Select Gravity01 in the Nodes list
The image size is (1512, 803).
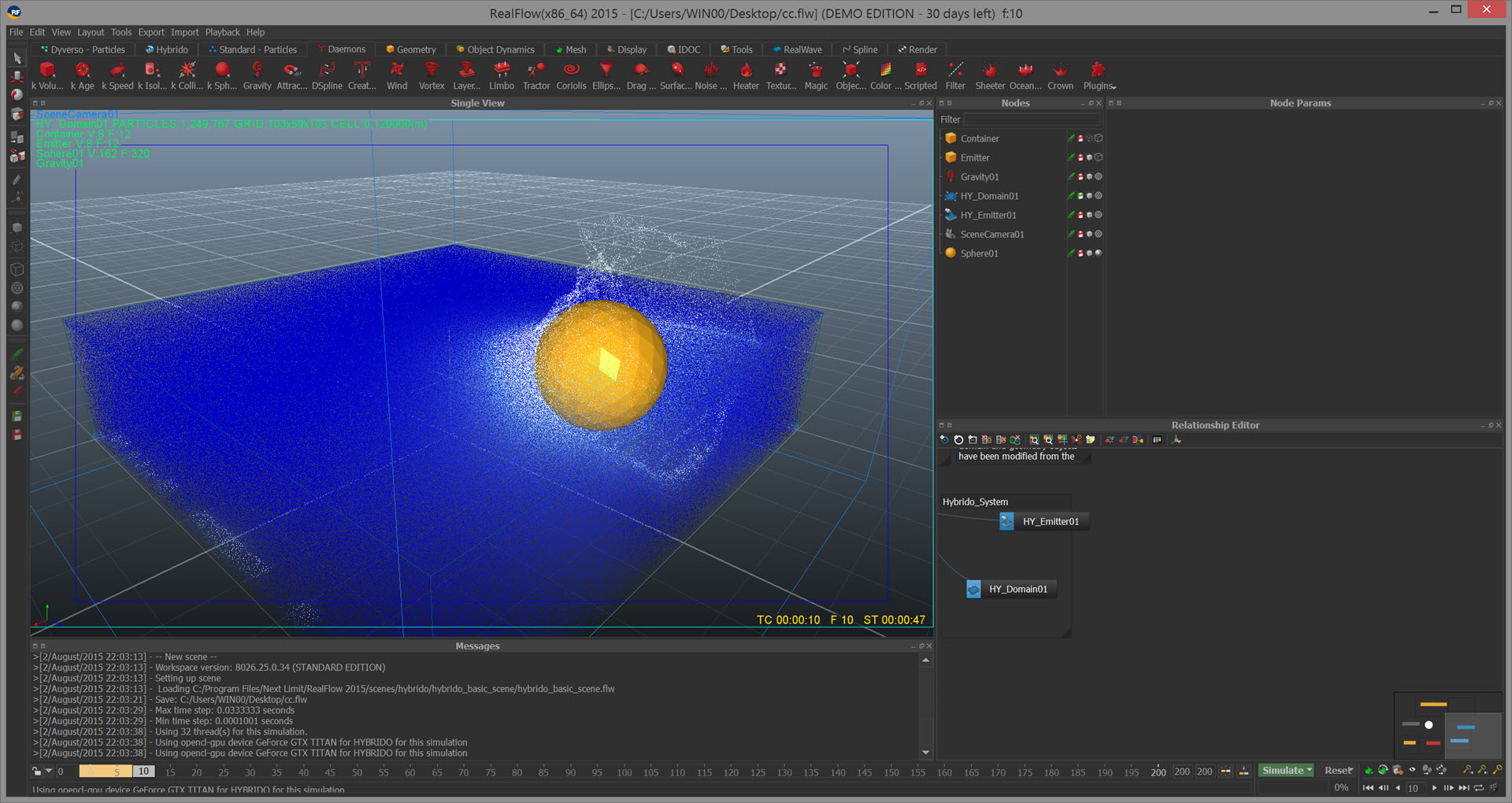point(980,177)
